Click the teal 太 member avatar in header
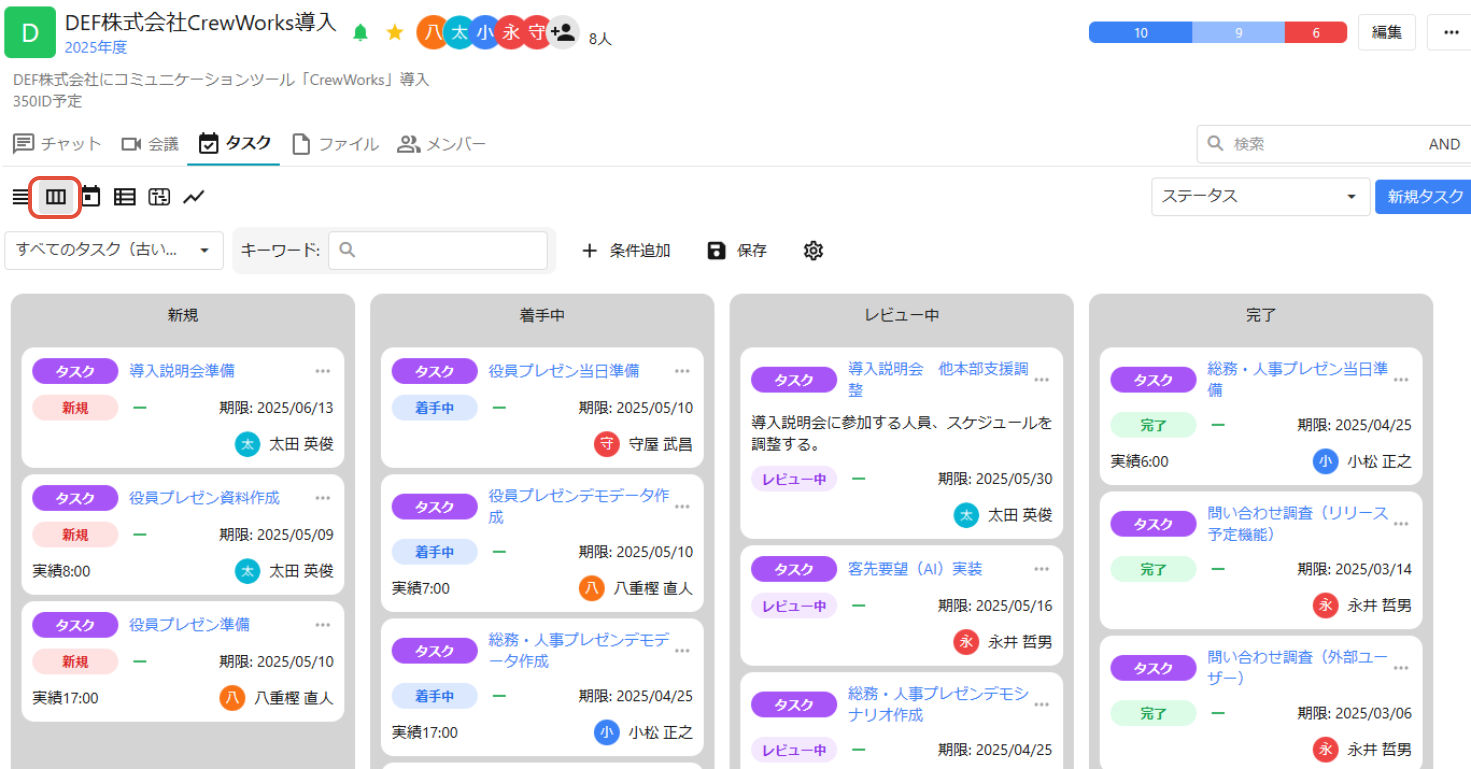The image size is (1471, 769). pyautogui.click(x=458, y=32)
